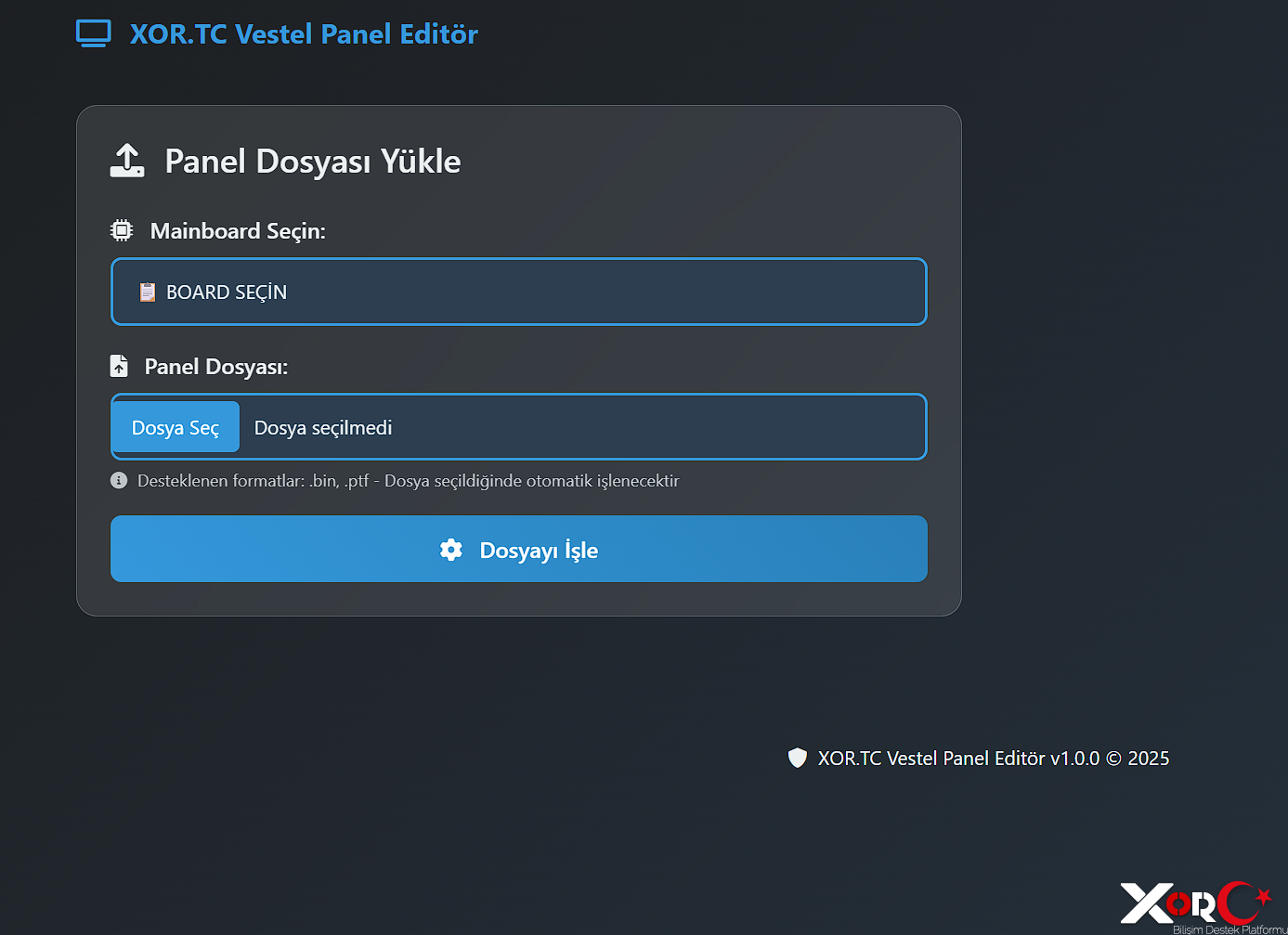Click the info icon before supported formats text

[x=118, y=480]
